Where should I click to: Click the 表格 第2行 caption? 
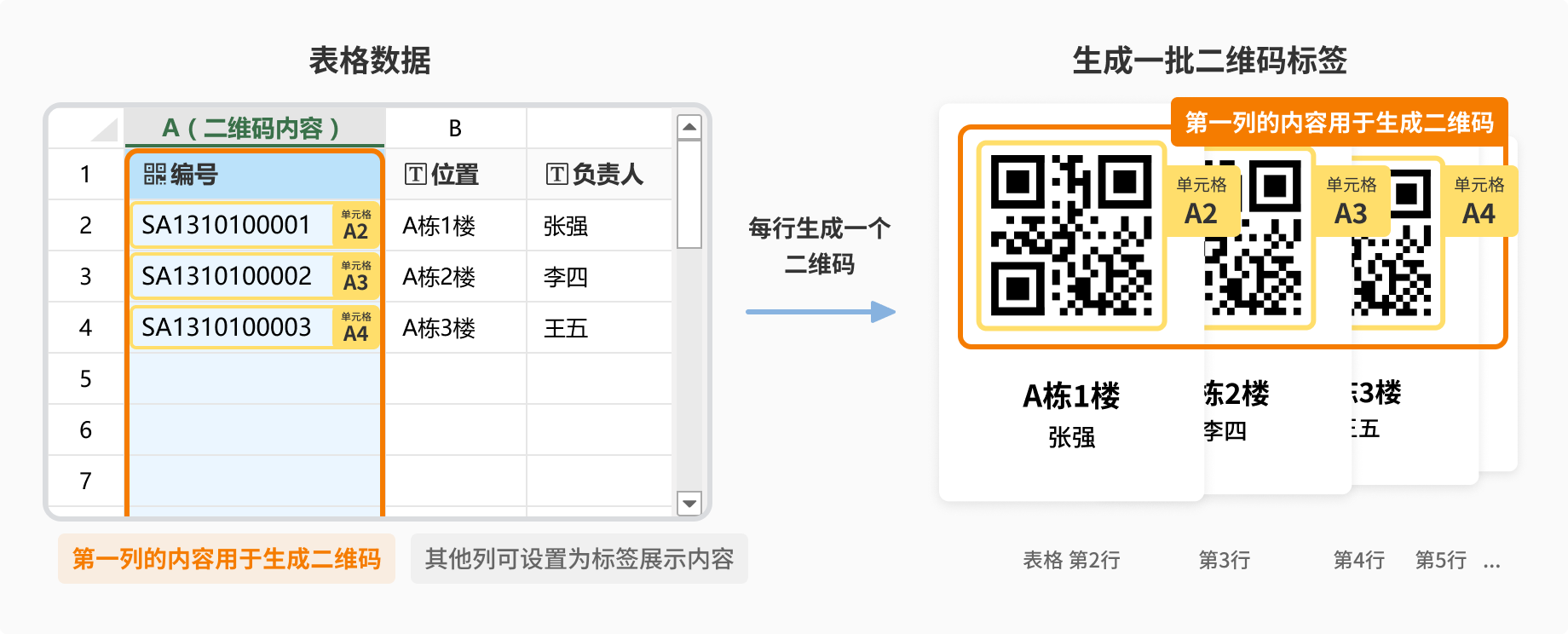(x=1071, y=560)
